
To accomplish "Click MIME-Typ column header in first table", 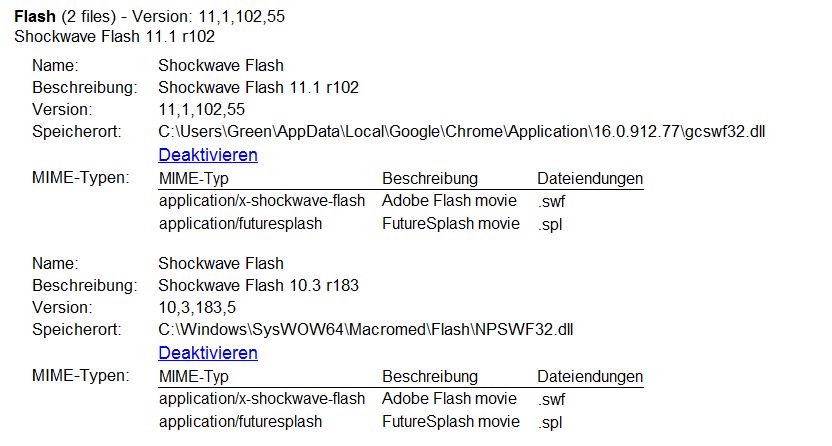I will [194, 179].
